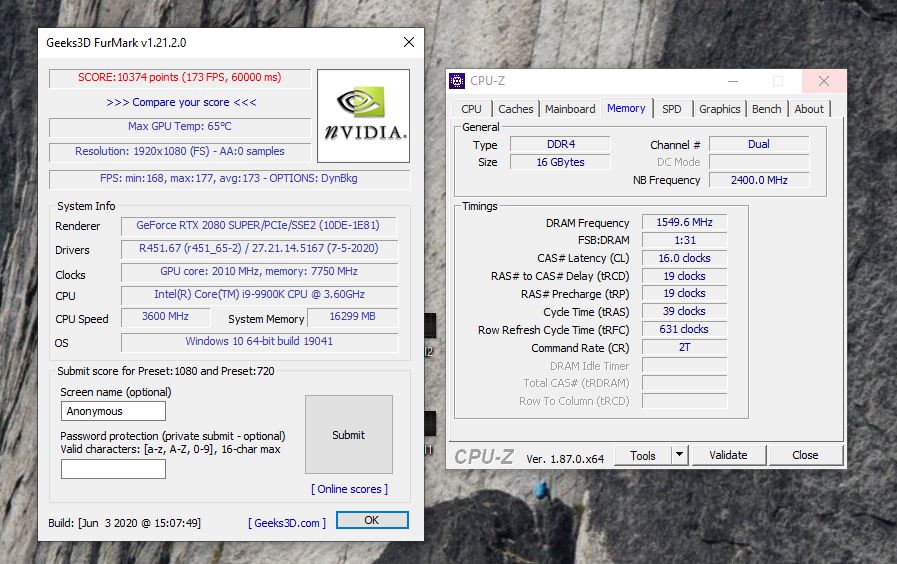Click the Intel Core i9-9900K CPU value
This screenshot has width=897, height=564.
[259, 295]
